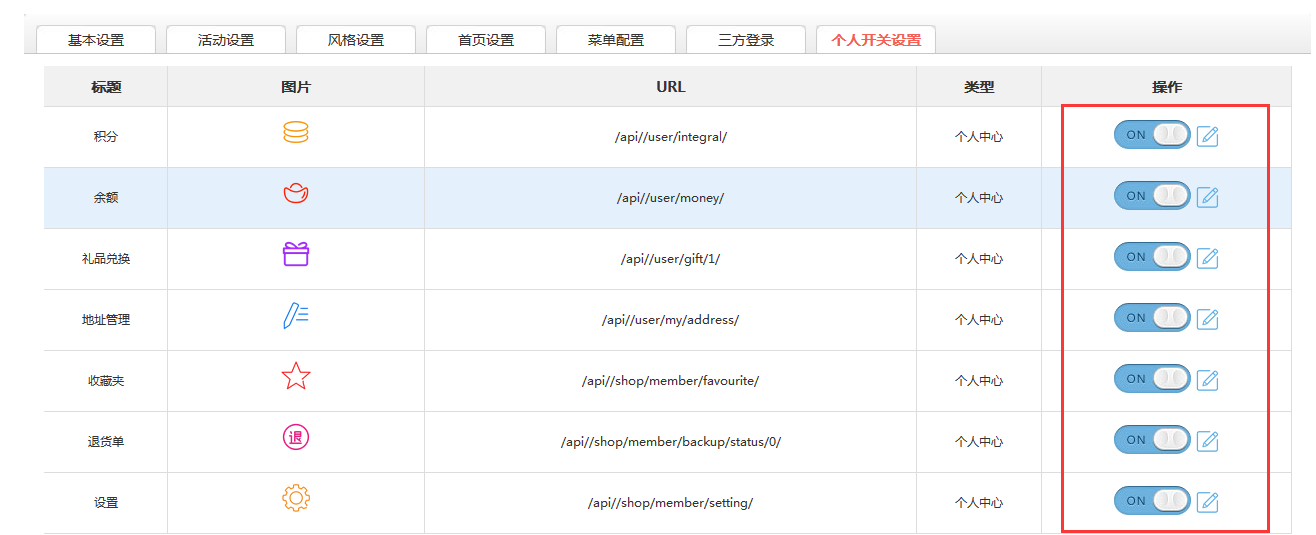The image size is (1316, 535).
Task: Toggle the 余额 switch off
Action: coord(1152,196)
